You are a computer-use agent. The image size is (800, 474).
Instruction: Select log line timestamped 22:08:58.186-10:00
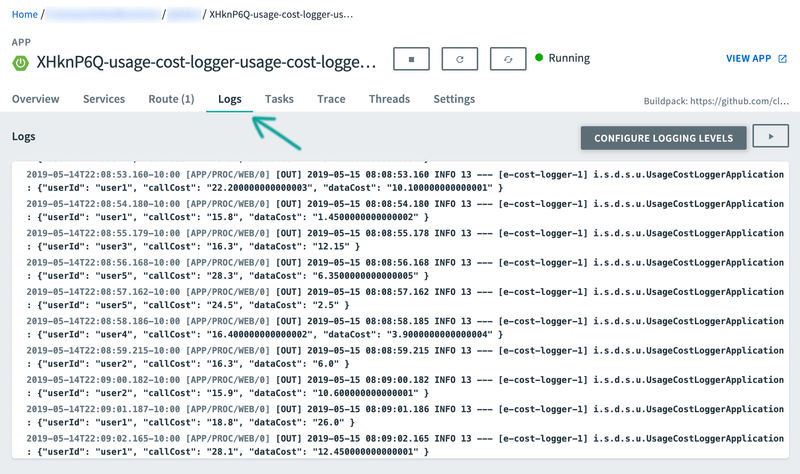405,321
